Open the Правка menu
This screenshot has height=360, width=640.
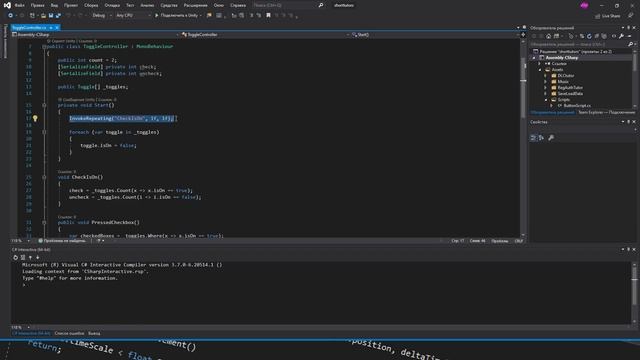(x=37, y=5)
